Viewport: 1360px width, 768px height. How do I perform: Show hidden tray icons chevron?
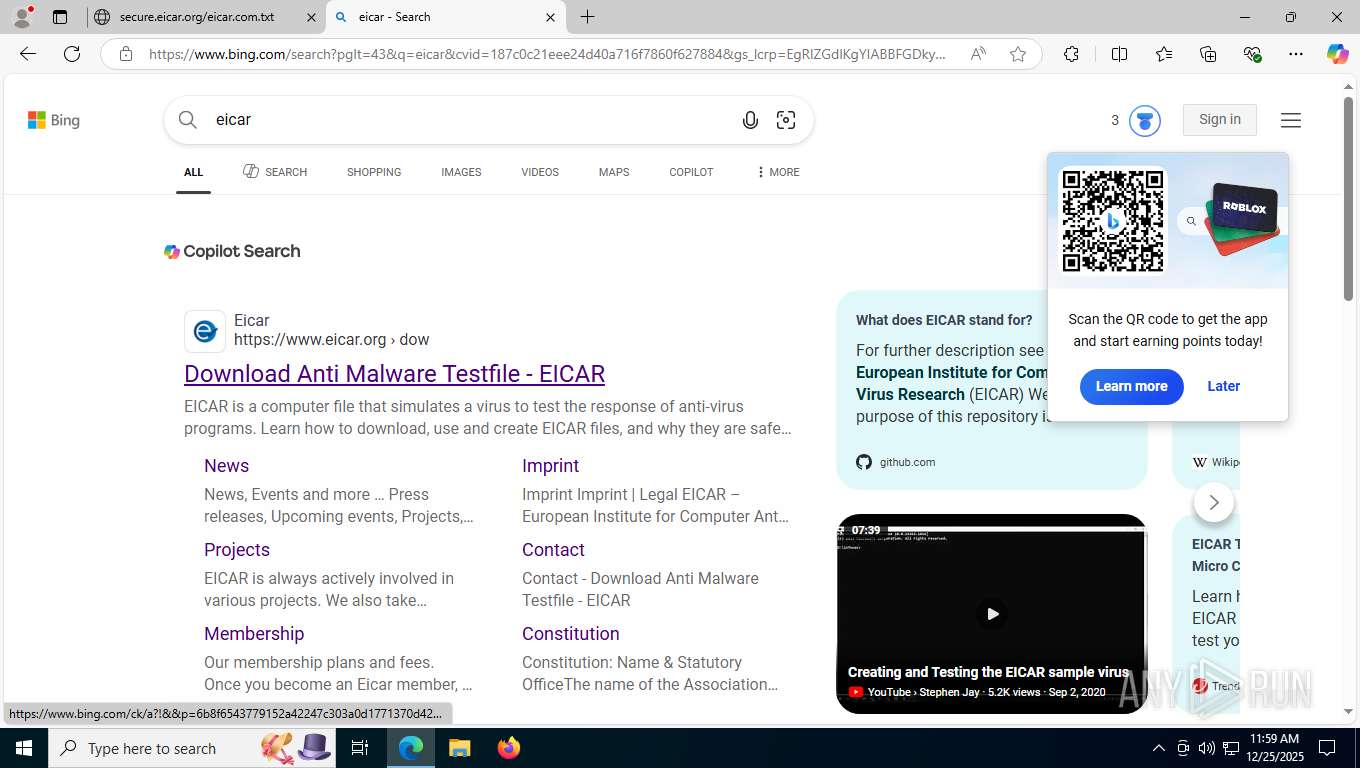click(1158, 748)
